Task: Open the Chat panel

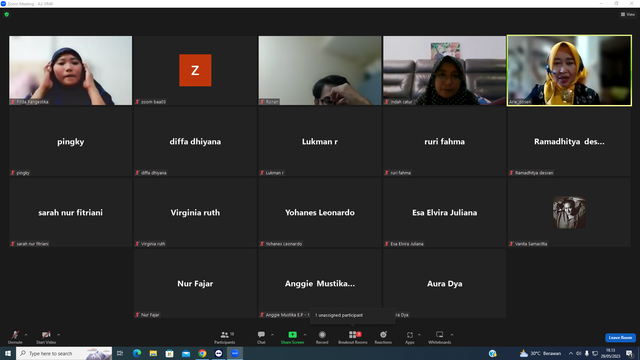Action: point(261,337)
